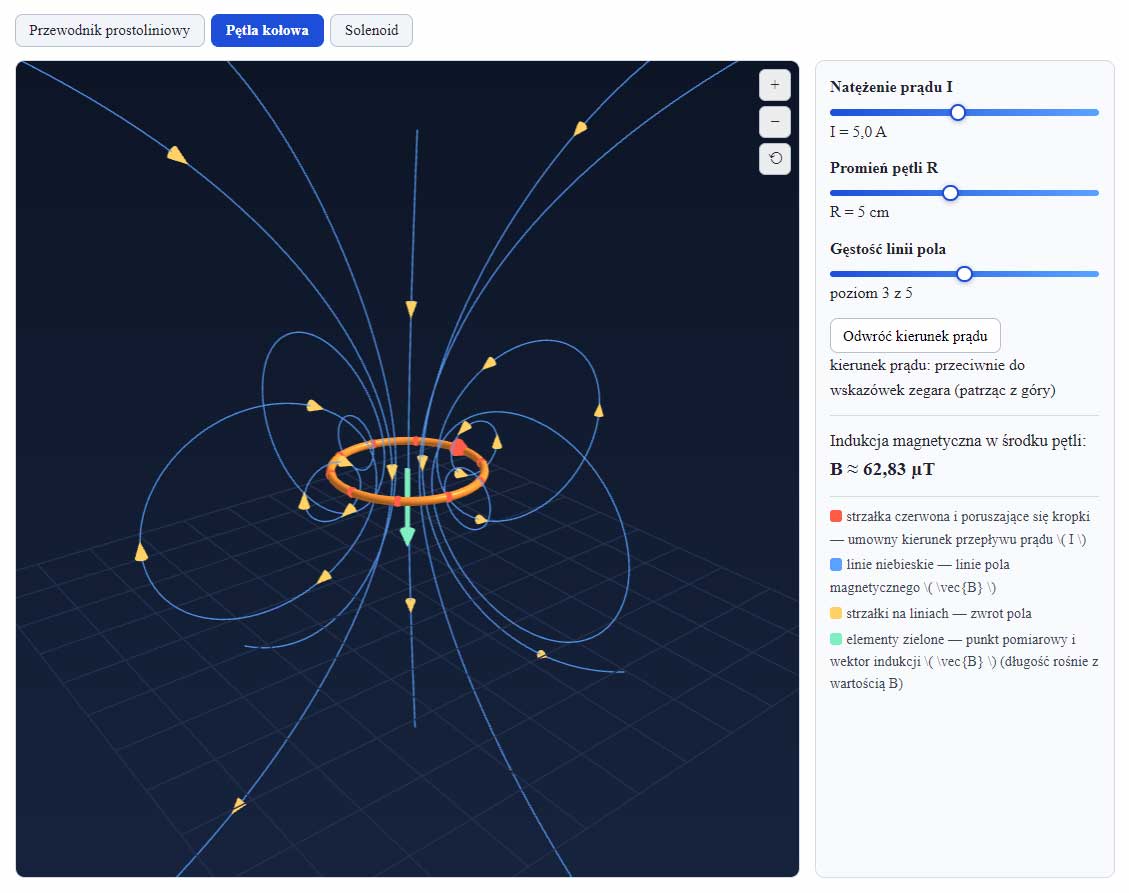Click the Natężenie prądu I label
This screenshot has width=1129, height=893.
pos(891,87)
